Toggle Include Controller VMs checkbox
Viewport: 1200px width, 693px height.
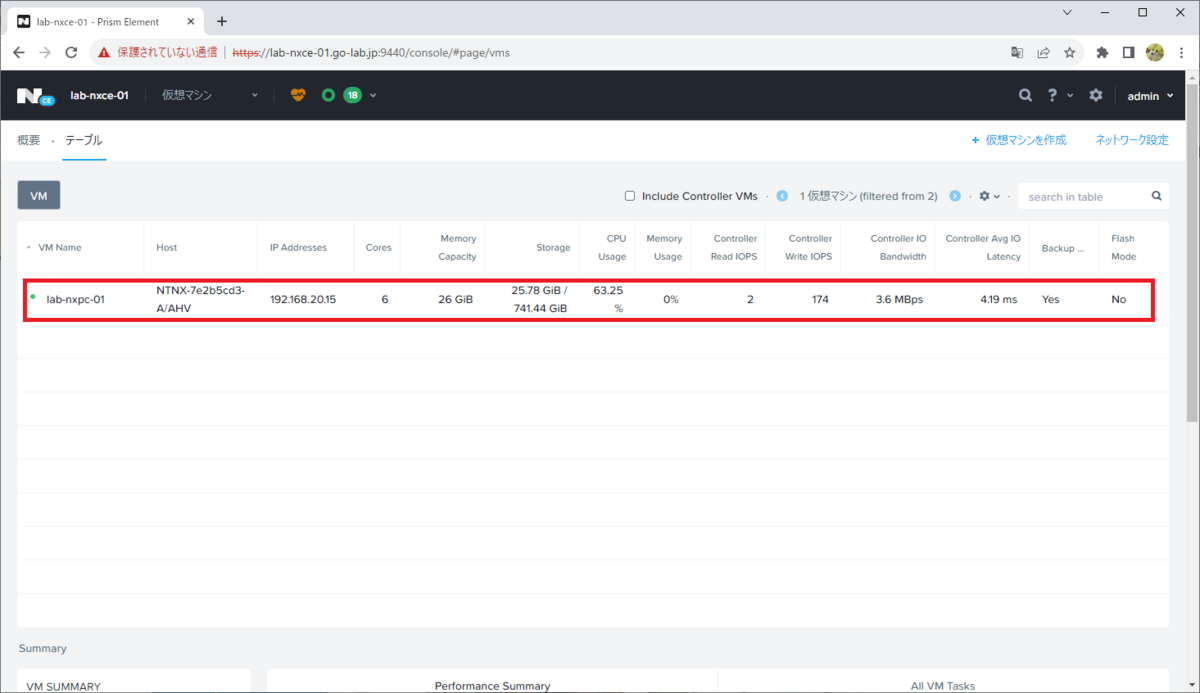[630, 196]
